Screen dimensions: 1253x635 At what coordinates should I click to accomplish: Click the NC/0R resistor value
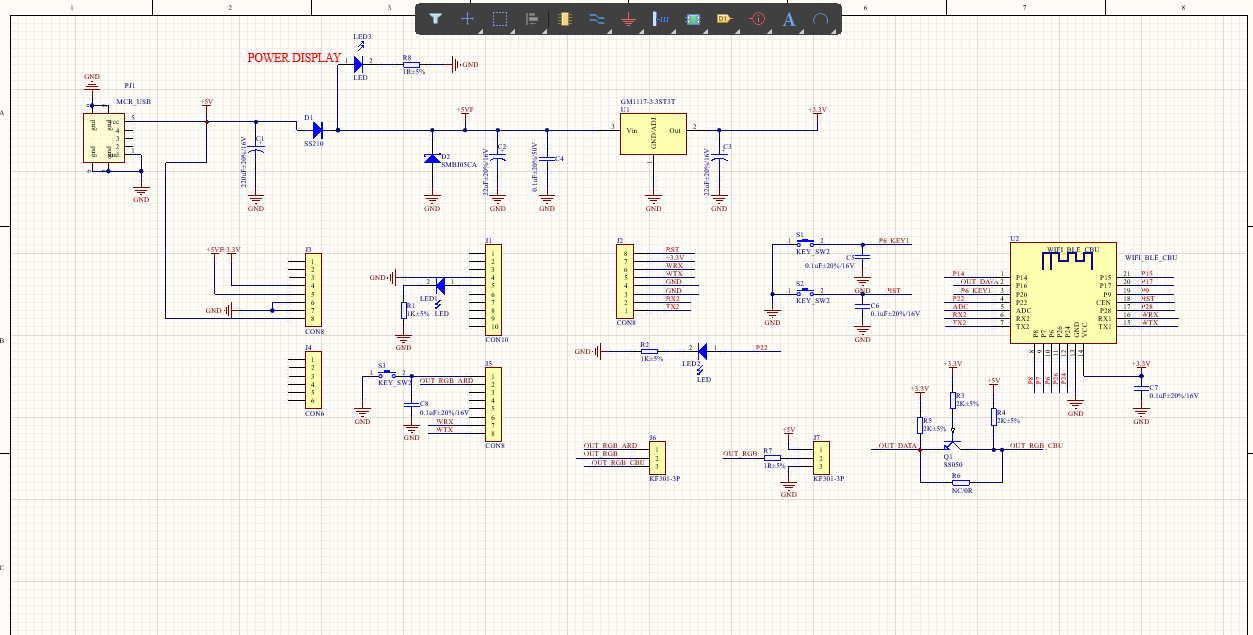(962, 491)
